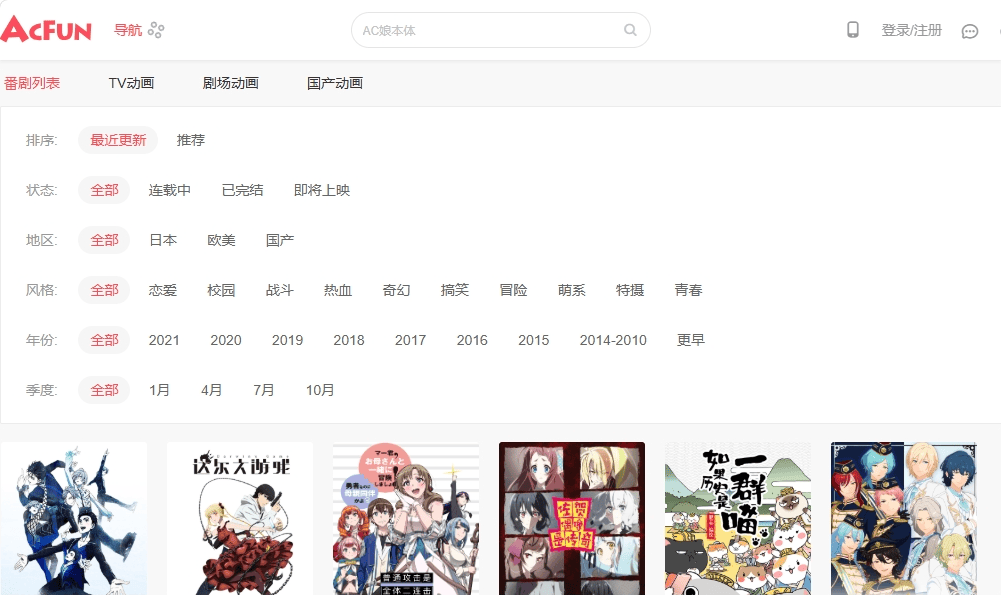Filter style by 特摄
The height and width of the screenshot is (595, 1001).
tap(630, 290)
